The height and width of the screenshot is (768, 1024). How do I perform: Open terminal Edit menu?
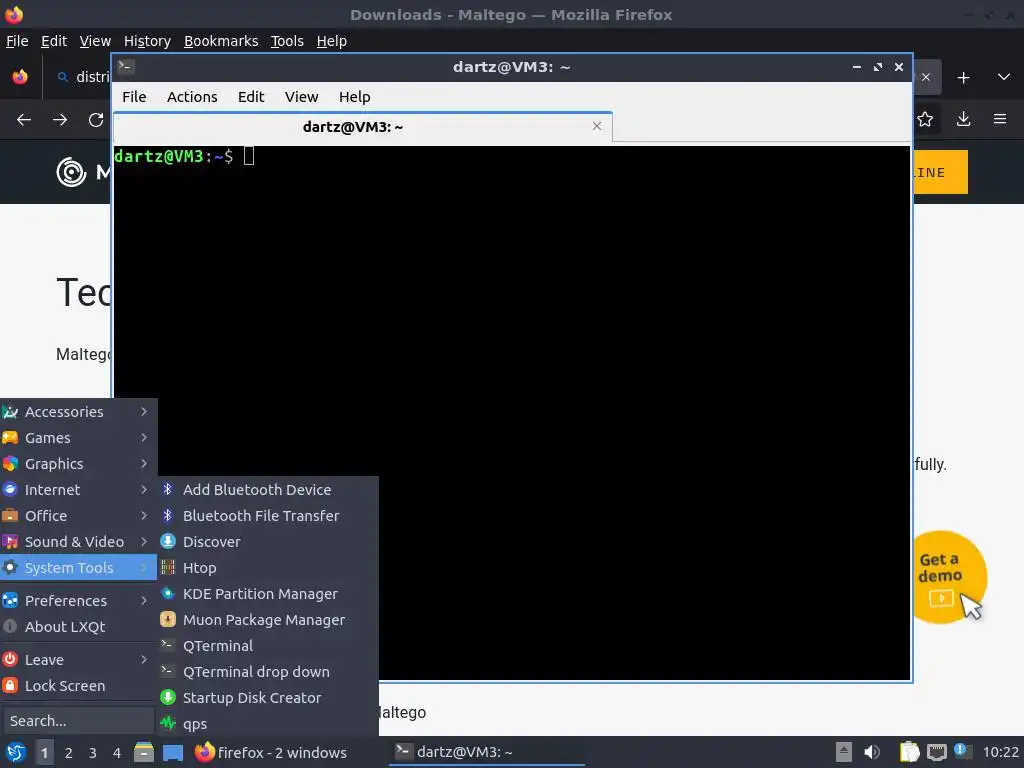[x=251, y=97]
